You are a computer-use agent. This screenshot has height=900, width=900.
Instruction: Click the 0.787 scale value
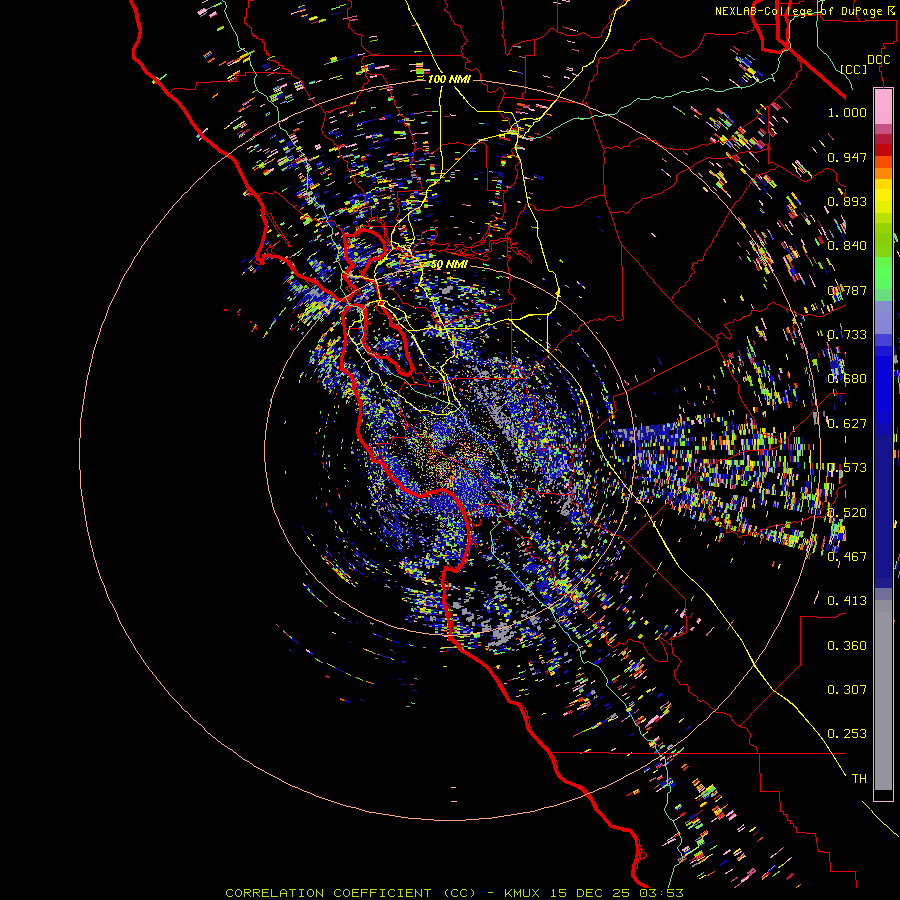pos(847,290)
